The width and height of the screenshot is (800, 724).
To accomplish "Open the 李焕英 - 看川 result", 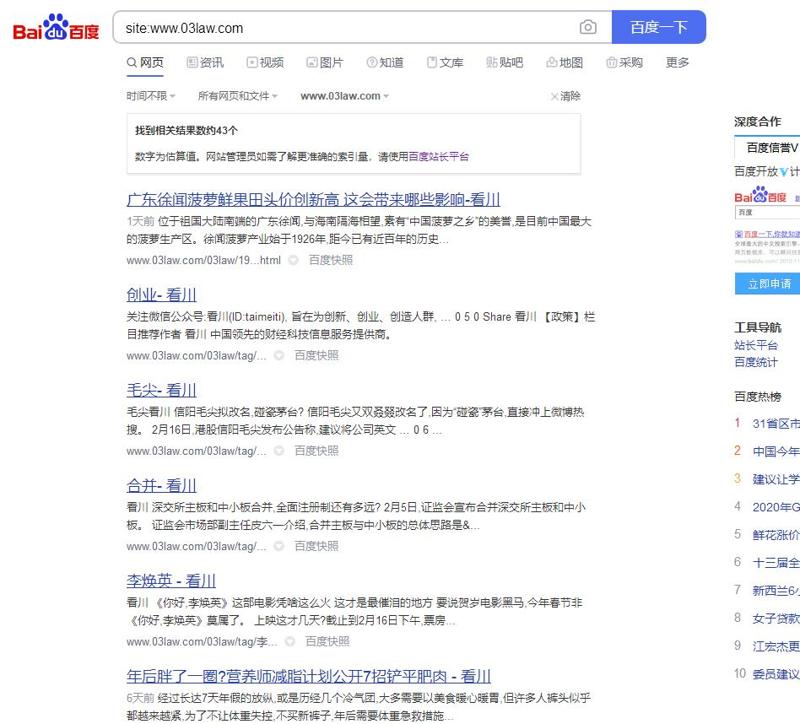I will click(x=171, y=581).
